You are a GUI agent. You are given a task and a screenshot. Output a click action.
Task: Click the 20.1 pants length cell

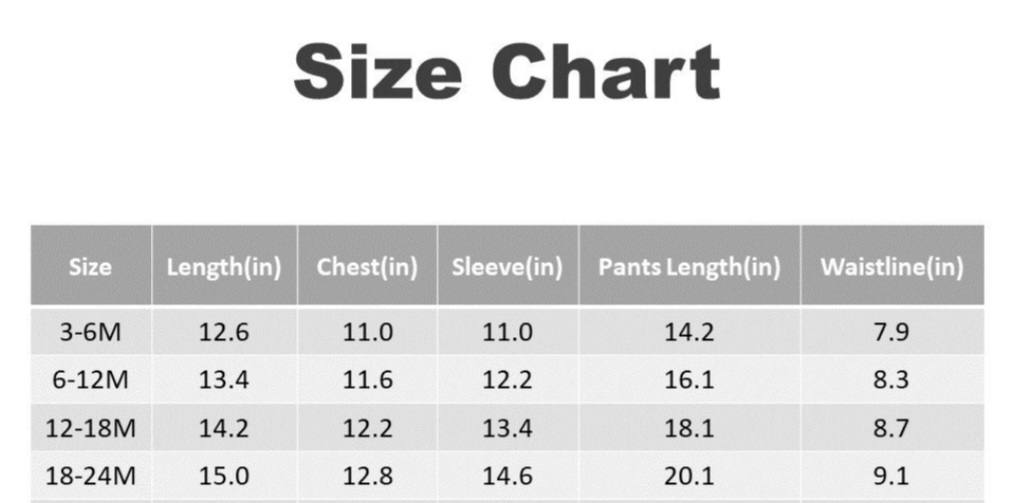[x=689, y=475]
